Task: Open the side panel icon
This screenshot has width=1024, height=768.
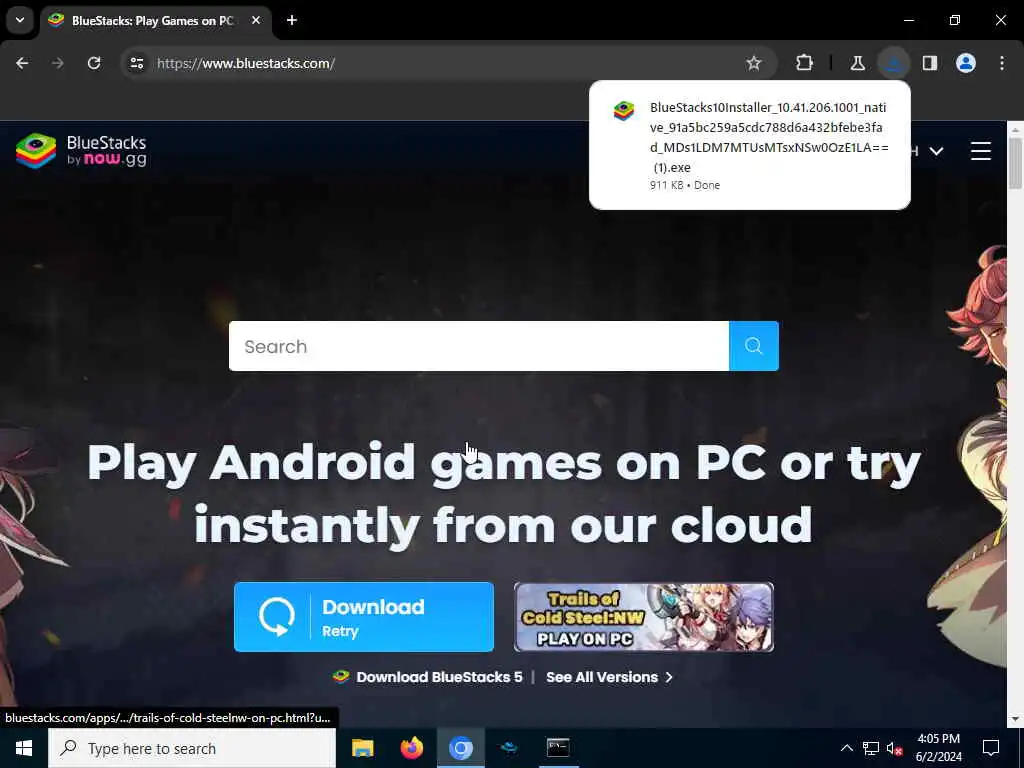Action: click(x=930, y=63)
